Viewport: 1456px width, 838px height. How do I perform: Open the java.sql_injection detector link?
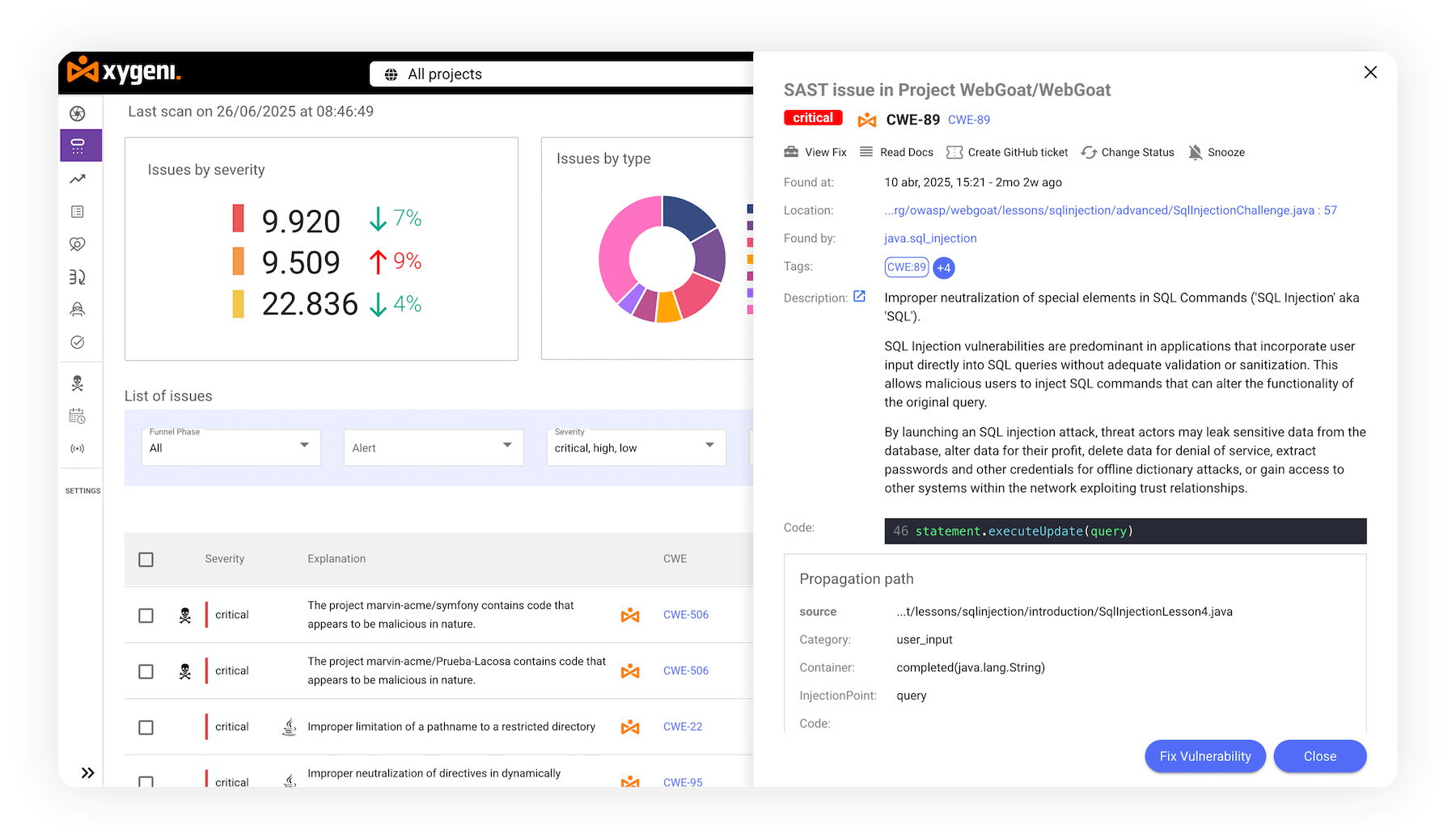click(x=930, y=239)
